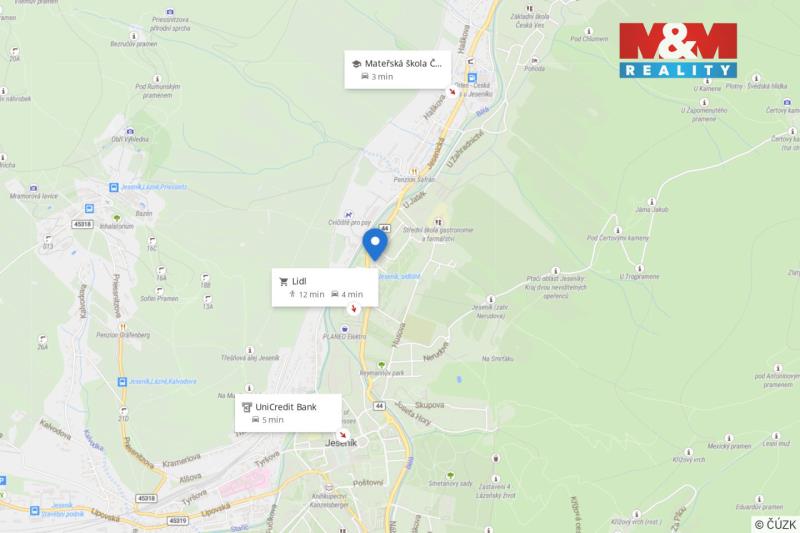The width and height of the screenshot is (800, 533).
Task: Click the red arrow marker near Jeseník label
Action: 343,435
